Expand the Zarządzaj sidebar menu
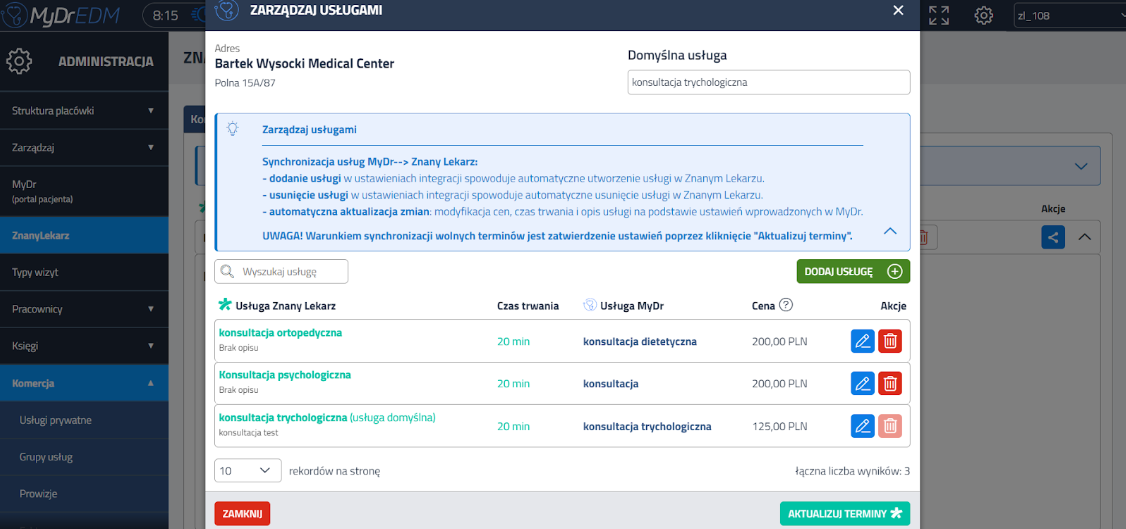1126x529 pixels. pyautogui.click(x=84, y=148)
